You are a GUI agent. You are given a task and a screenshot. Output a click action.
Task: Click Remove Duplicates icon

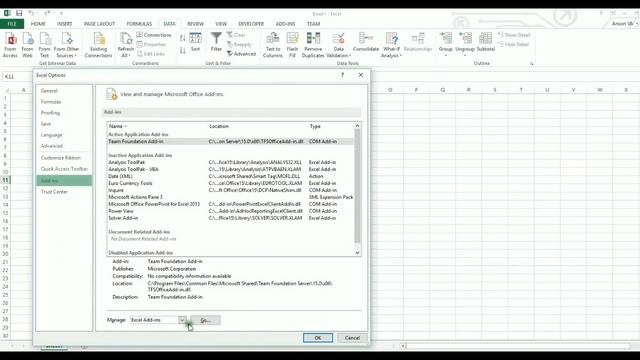point(313,45)
